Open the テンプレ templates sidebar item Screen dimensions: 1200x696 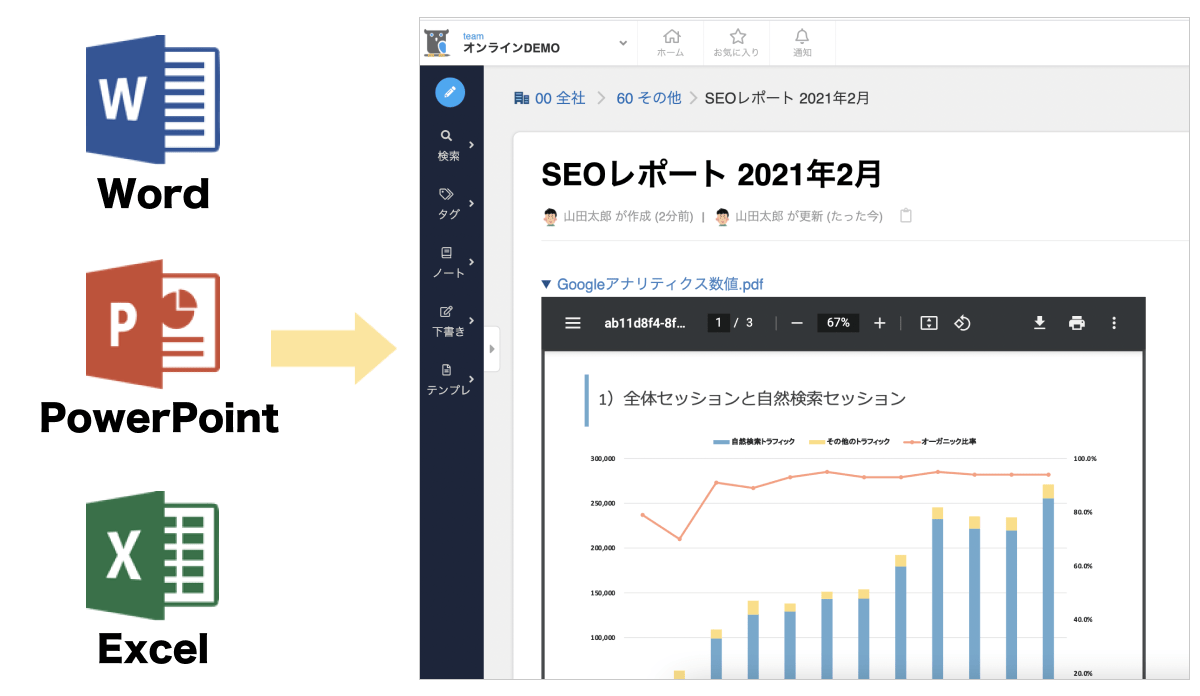448,379
